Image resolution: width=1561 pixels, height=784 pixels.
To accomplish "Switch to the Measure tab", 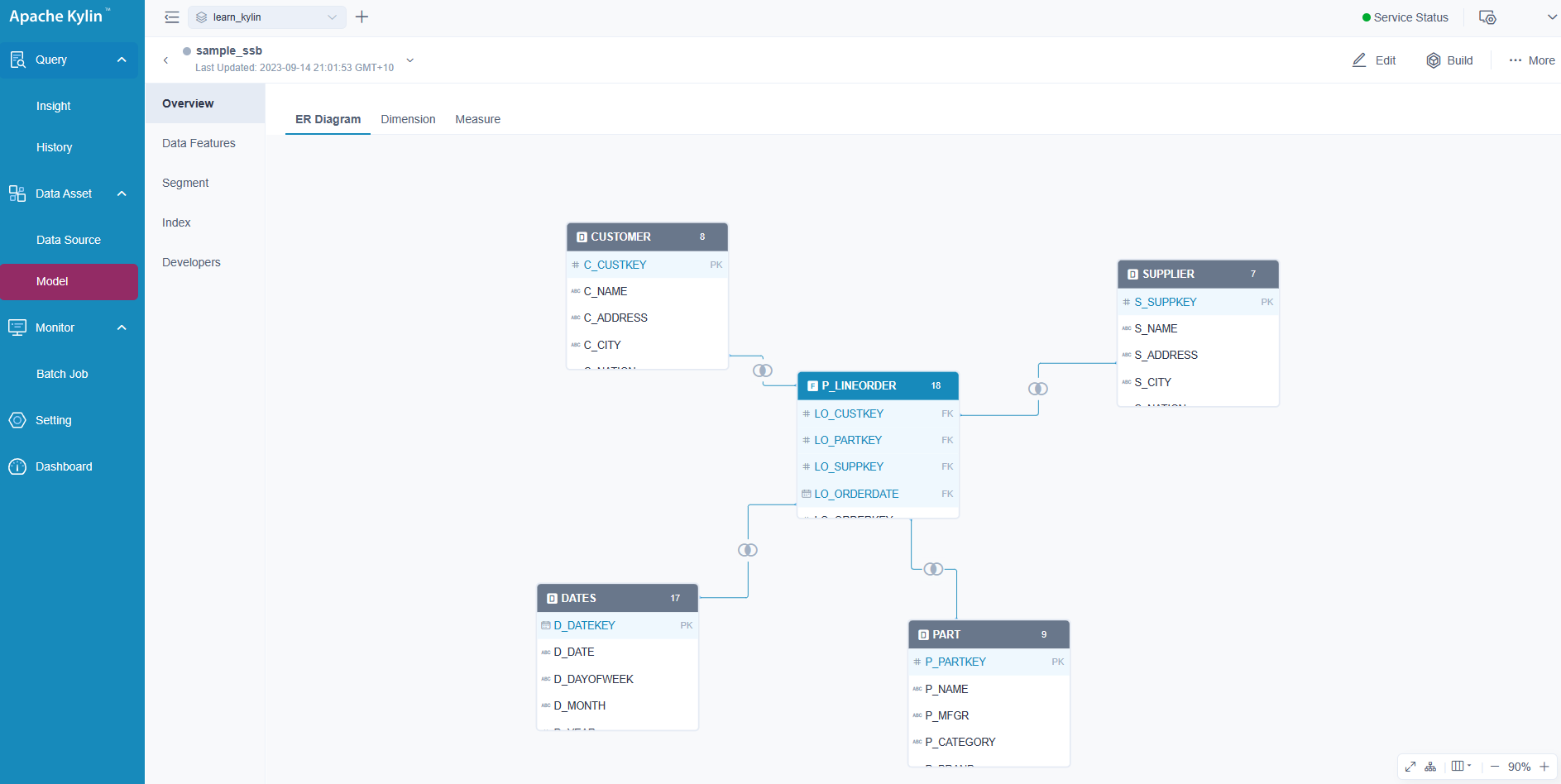I will [x=478, y=119].
